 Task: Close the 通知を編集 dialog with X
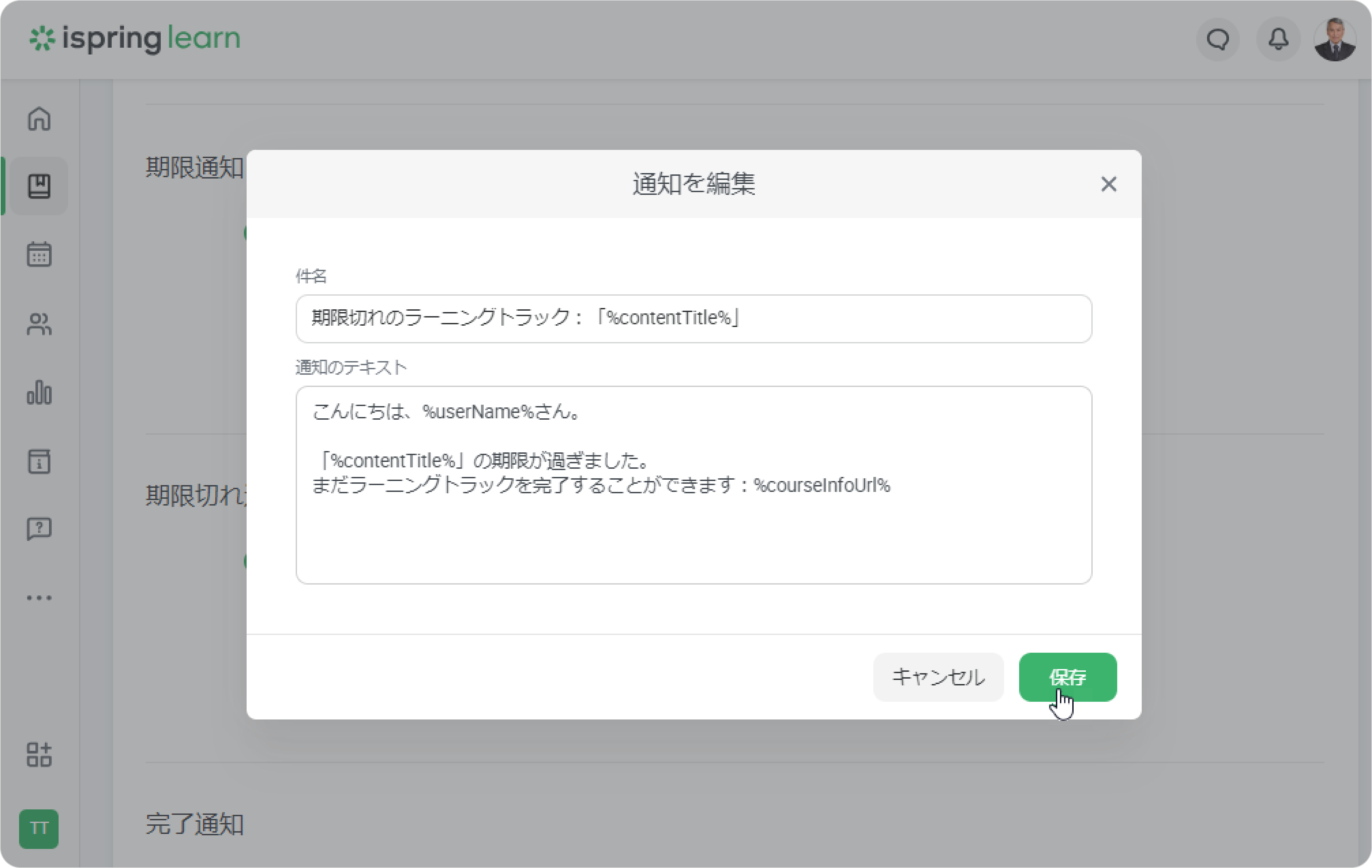click(1108, 184)
